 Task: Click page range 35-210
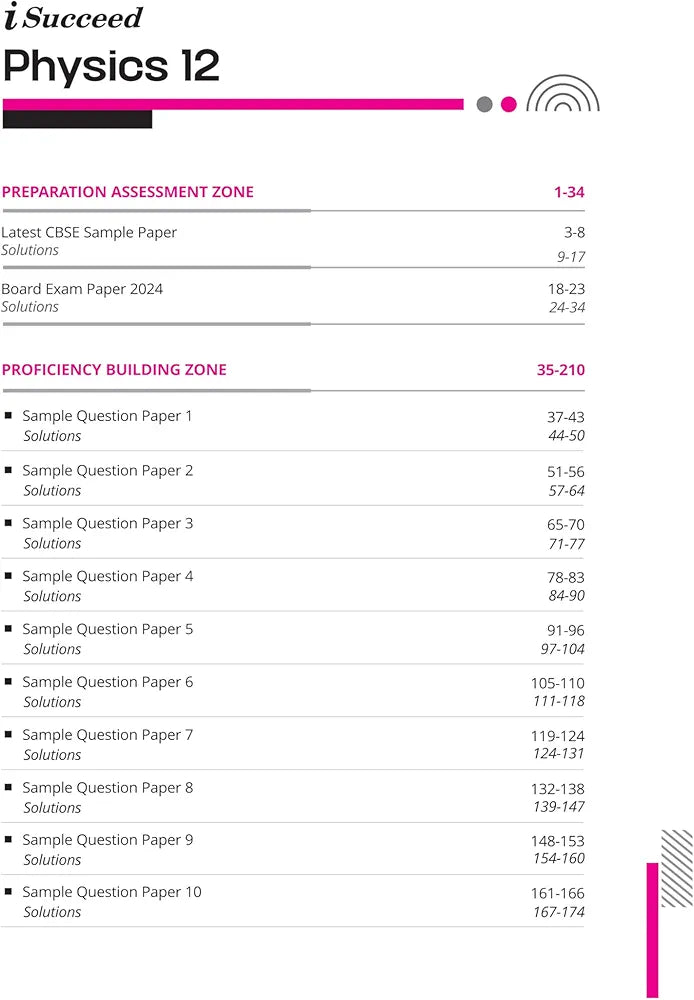(560, 370)
